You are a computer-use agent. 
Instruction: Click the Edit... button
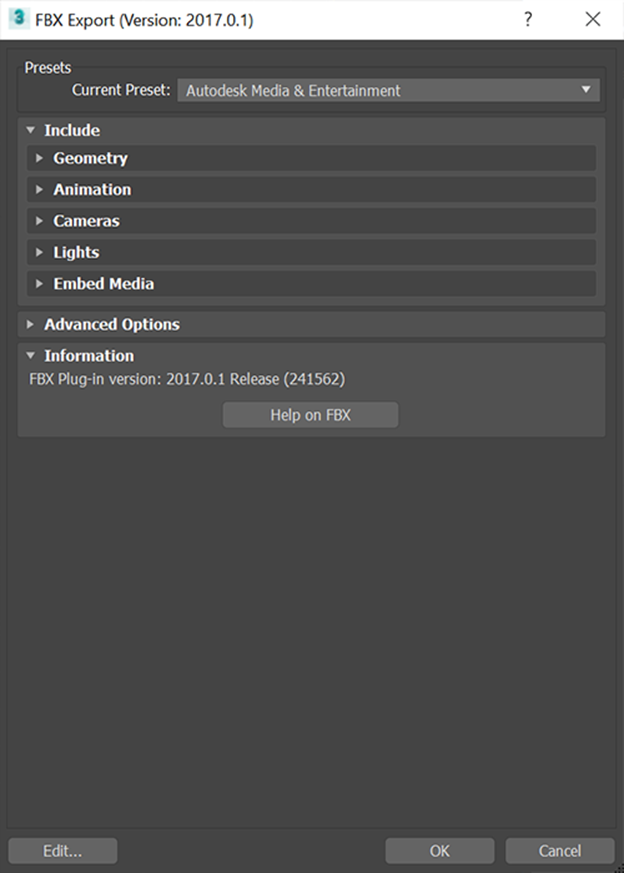(63, 851)
